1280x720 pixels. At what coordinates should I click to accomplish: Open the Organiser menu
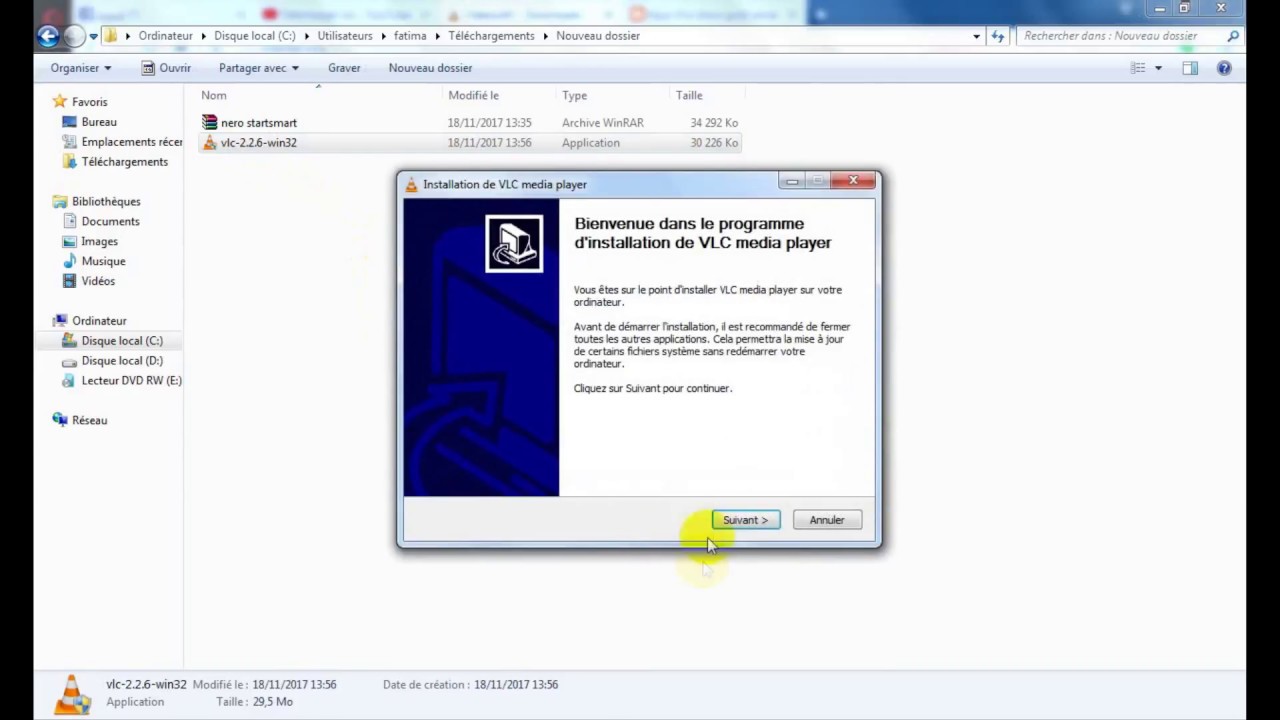[x=81, y=68]
